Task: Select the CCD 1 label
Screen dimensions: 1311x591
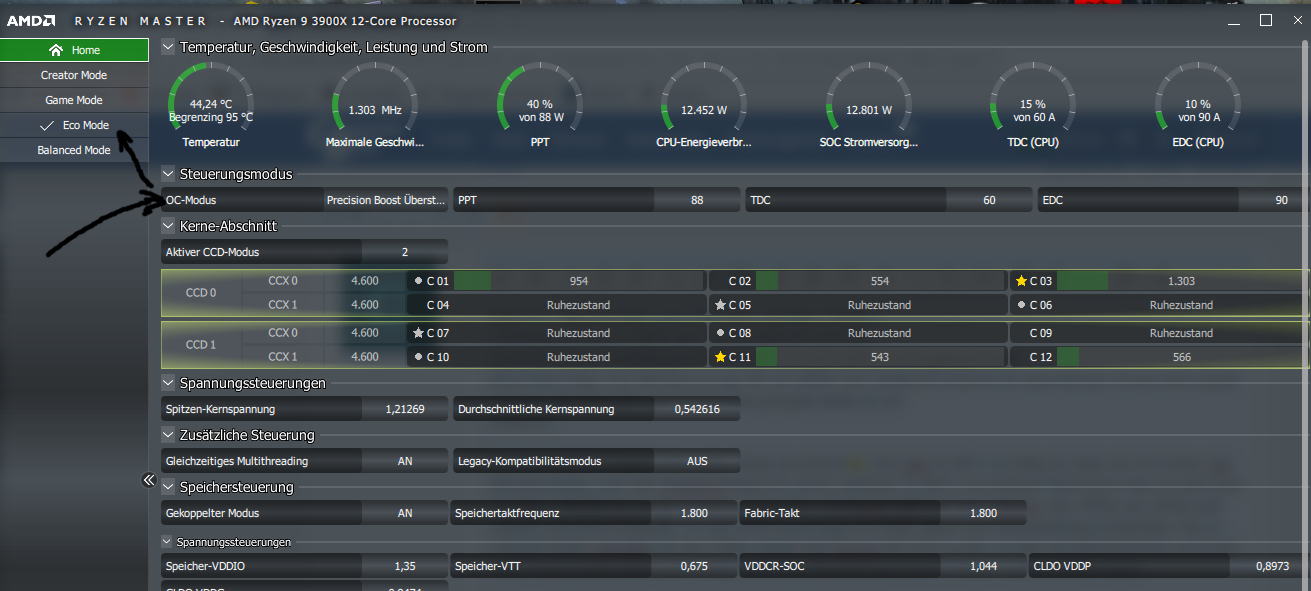Action: 201,345
